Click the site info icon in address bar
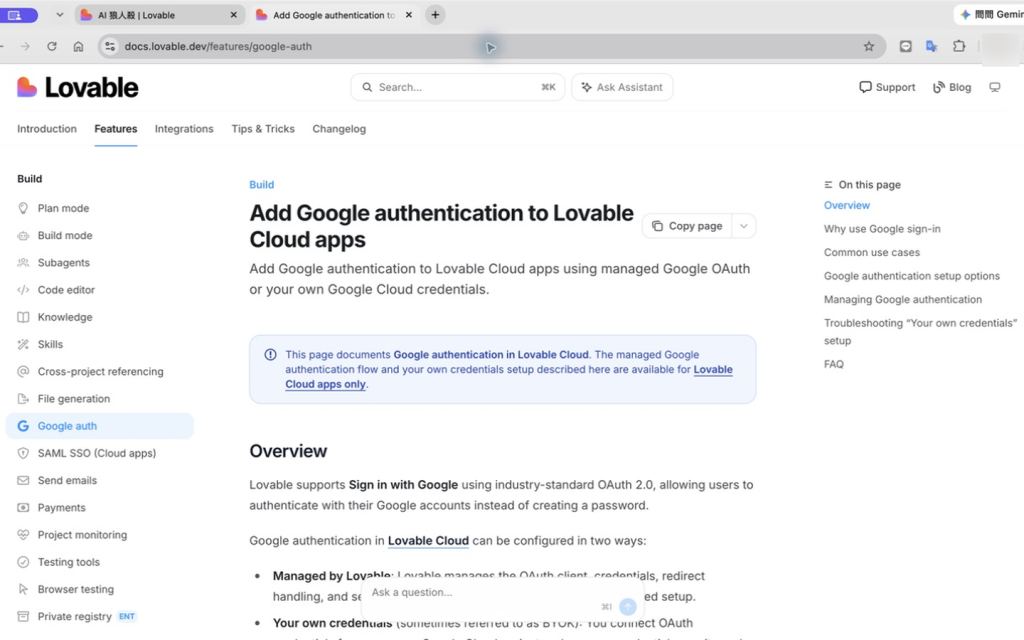Screen dimensions: 1024x640 [x=110, y=46]
